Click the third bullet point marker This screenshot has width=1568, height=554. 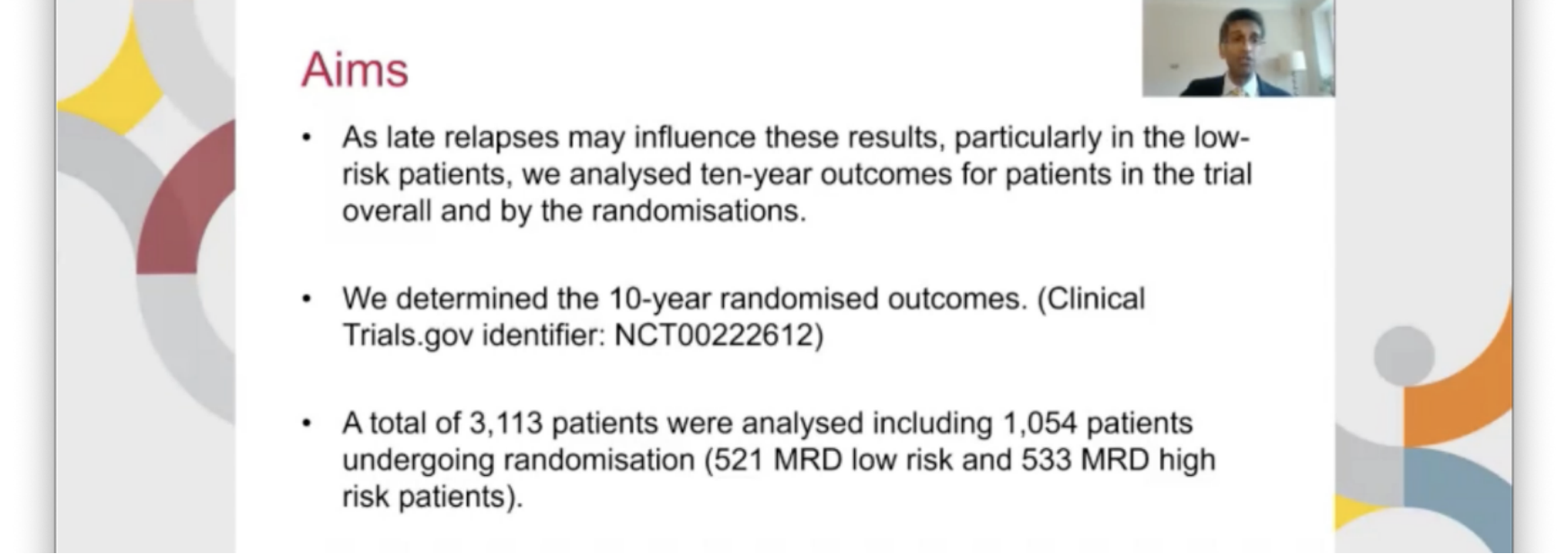307,423
